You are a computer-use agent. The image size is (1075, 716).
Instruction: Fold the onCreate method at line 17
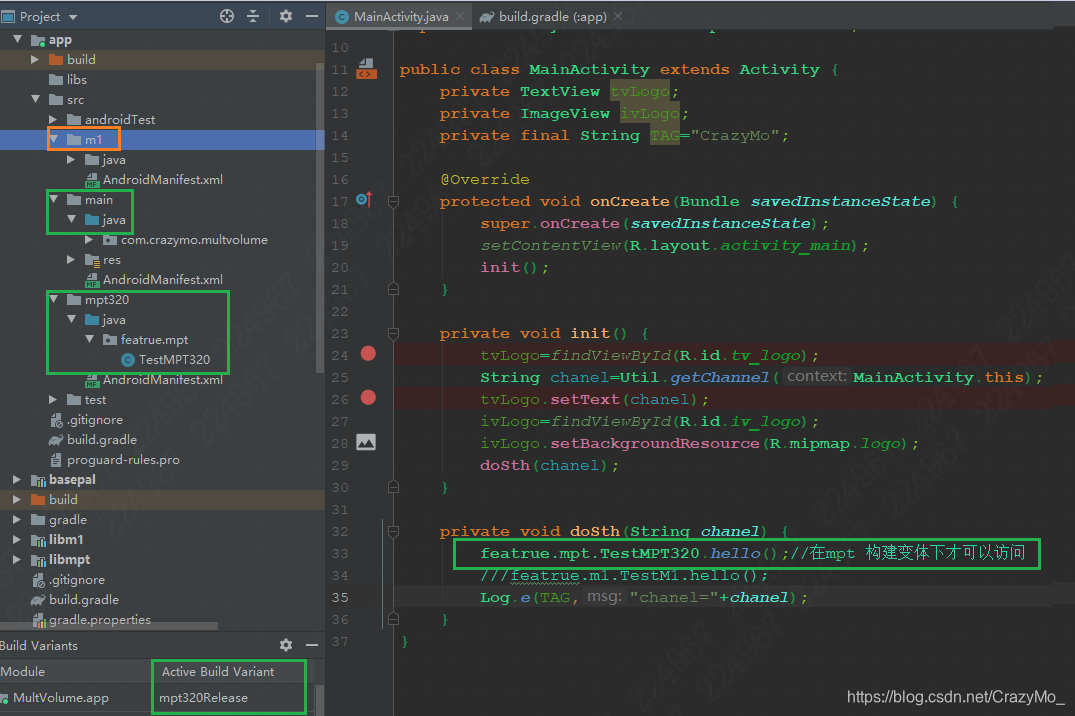[394, 201]
